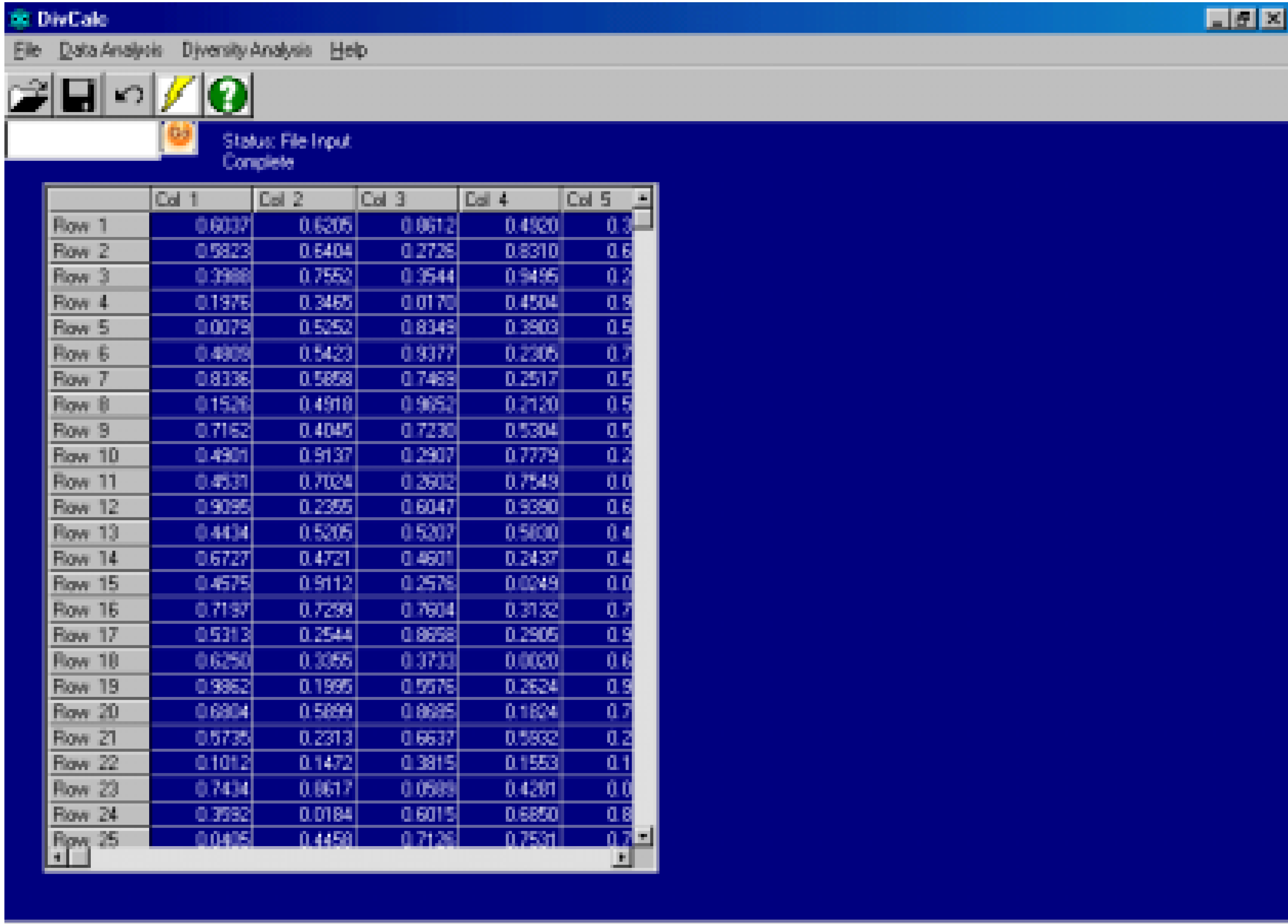Click the grid's scroll left arrow
The image size is (1288, 924).
57,857
